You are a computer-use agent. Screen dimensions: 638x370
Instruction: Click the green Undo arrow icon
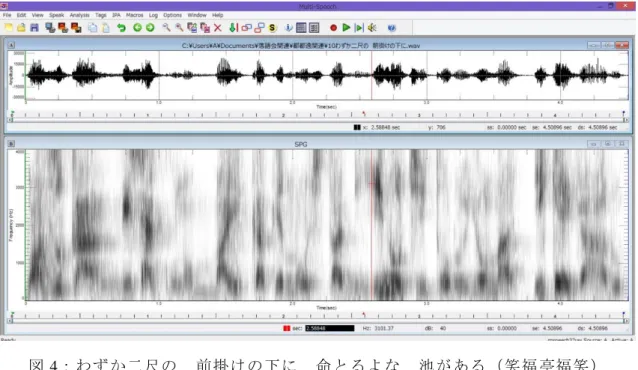121,28
